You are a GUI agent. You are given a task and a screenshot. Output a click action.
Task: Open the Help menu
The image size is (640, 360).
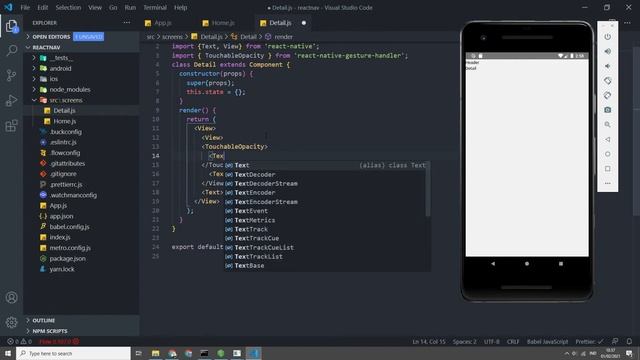180,7
